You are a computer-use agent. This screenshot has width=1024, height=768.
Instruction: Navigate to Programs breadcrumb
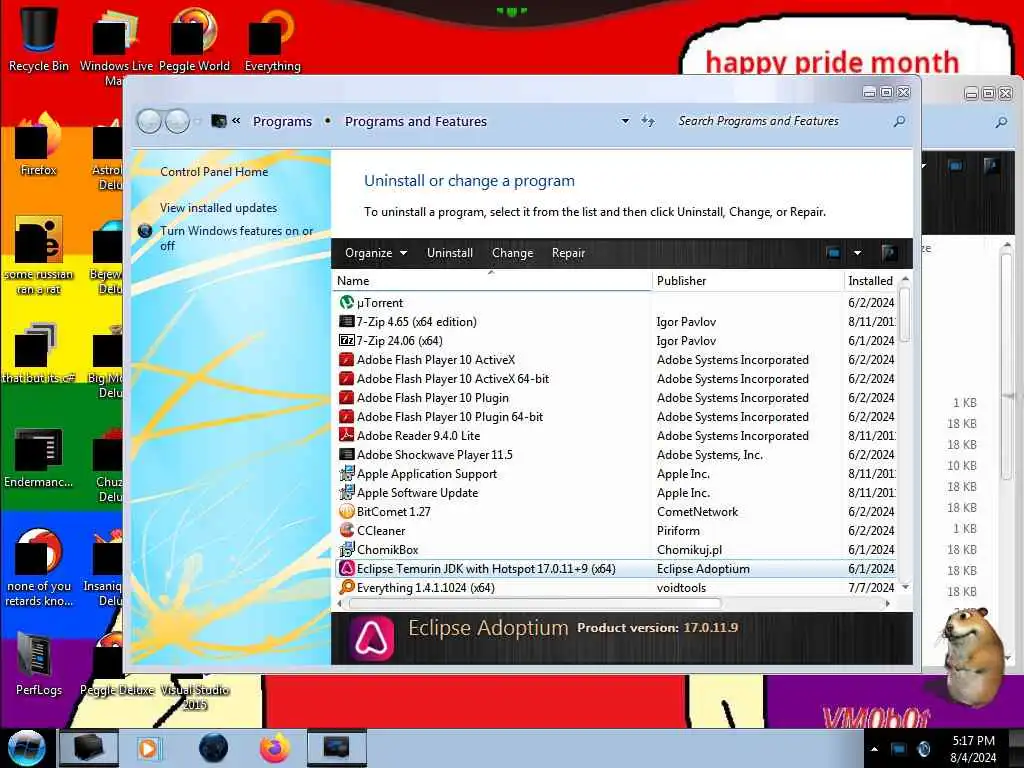(282, 121)
